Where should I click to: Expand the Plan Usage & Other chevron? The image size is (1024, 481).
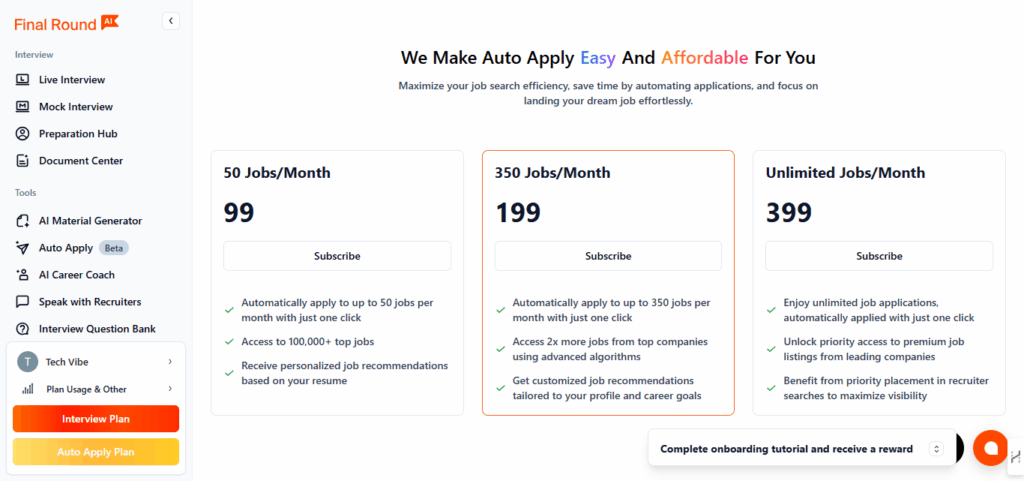click(x=170, y=389)
